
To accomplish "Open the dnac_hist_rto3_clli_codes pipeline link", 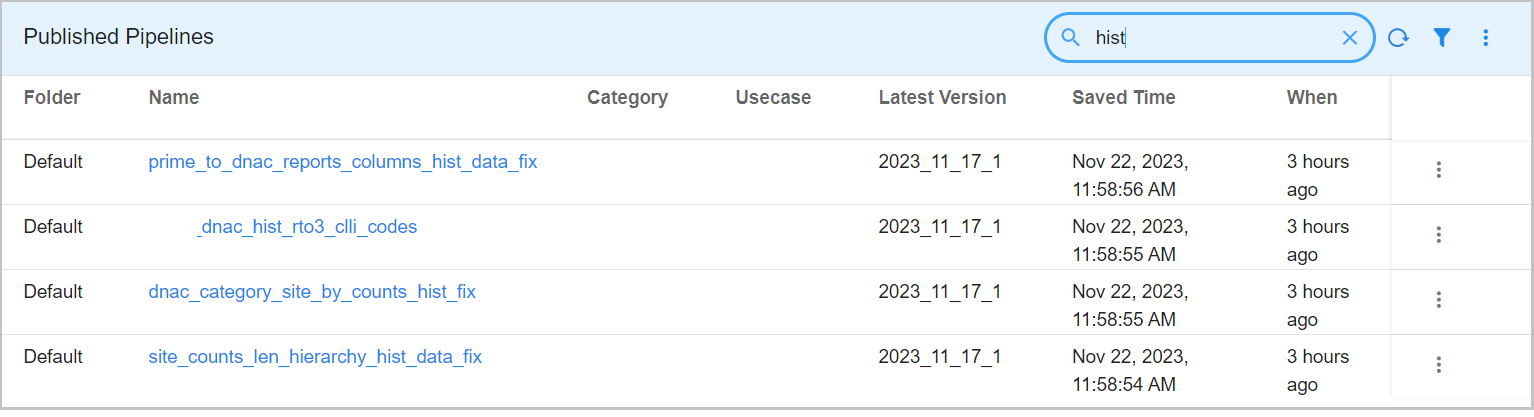I will point(307,227).
